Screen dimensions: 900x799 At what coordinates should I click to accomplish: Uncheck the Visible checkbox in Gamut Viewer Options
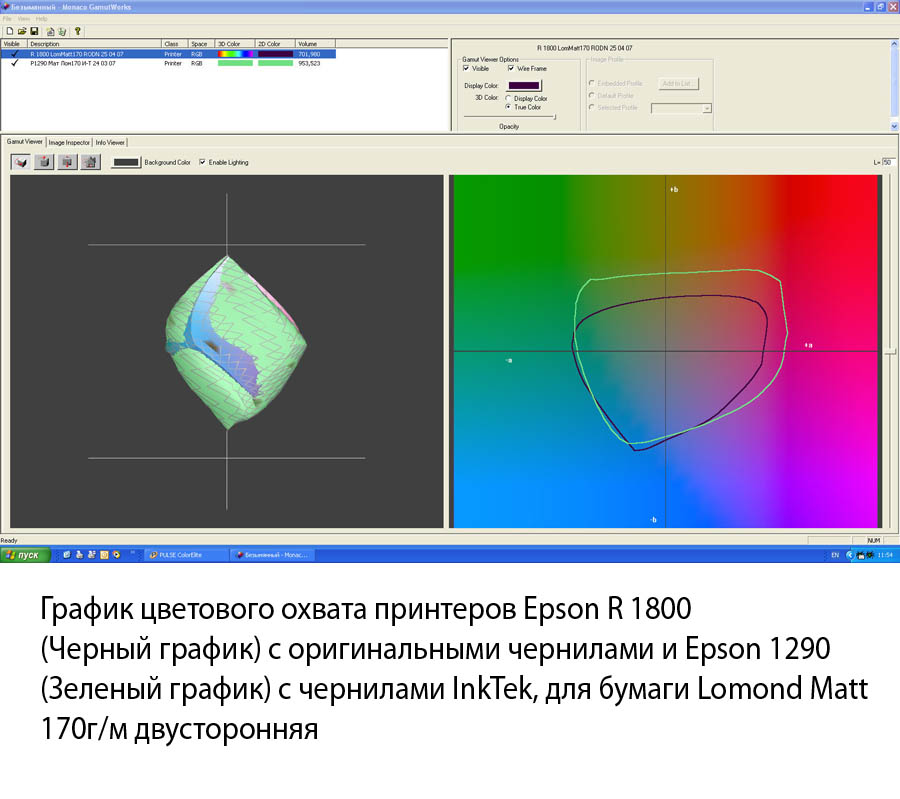click(466, 68)
